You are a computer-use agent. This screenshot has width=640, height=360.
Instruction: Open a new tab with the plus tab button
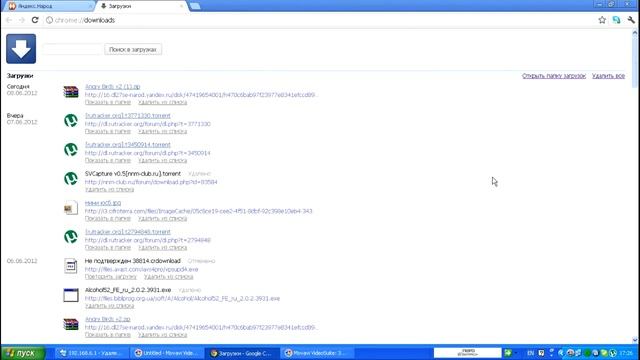(195, 6)
